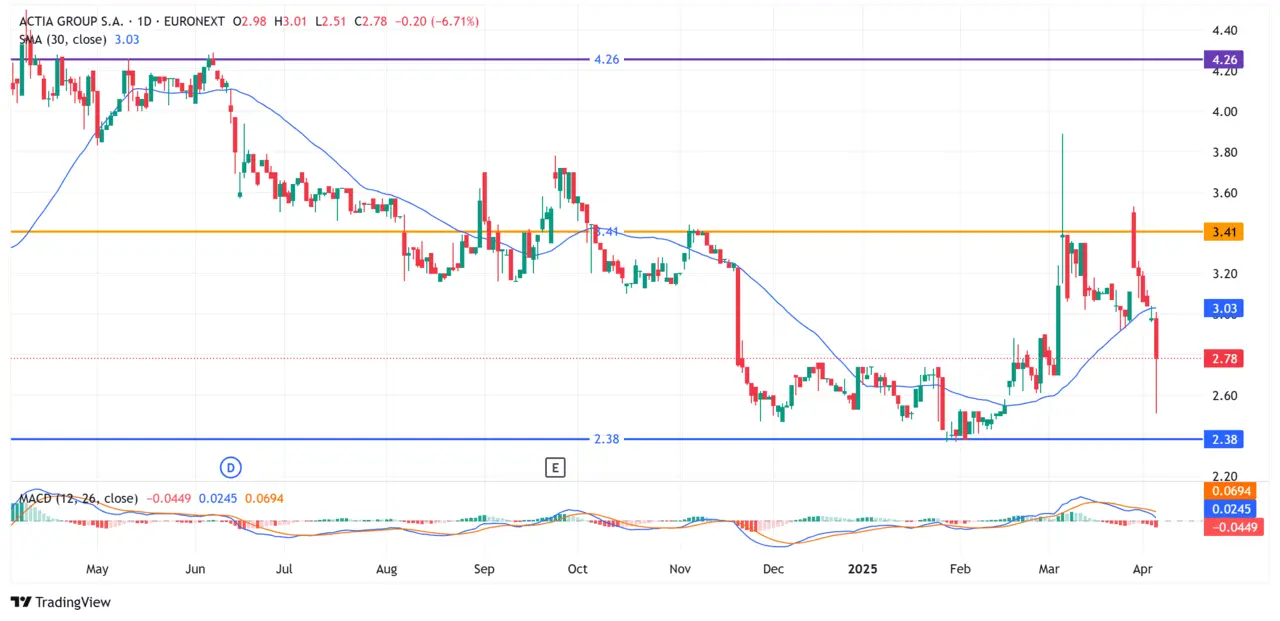
Task: Click the SMA (30, close) indicator legend
Action: [65, 39]
